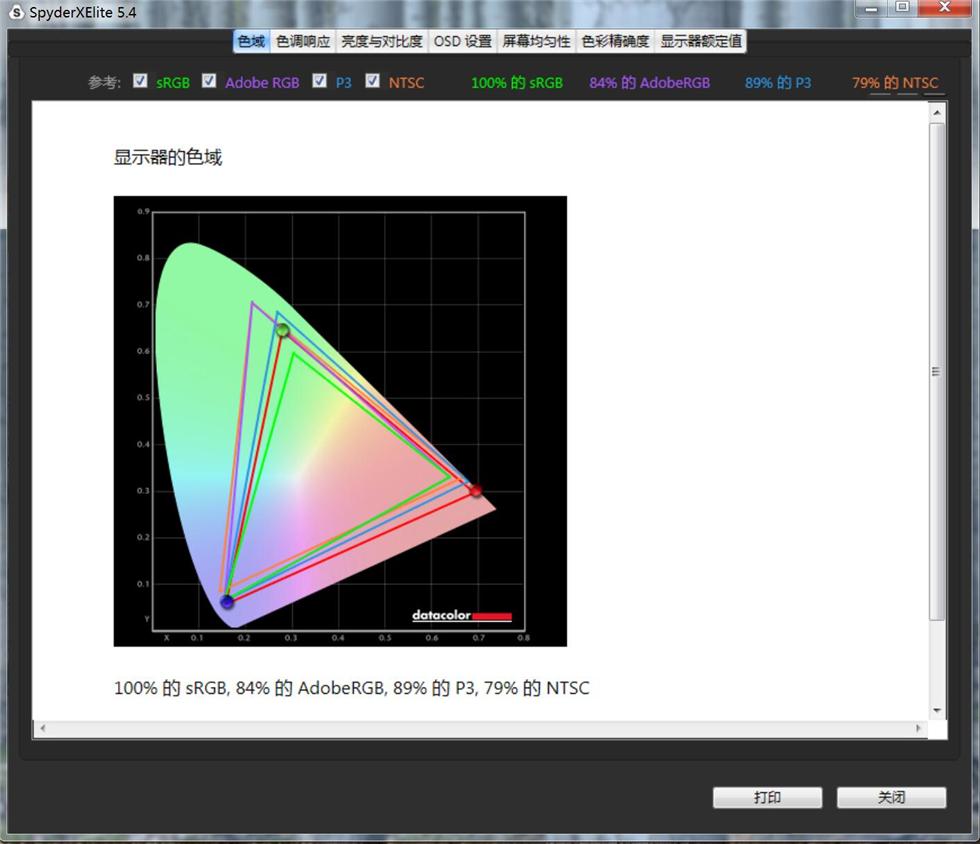Image resolution: width=980 pixels, height=844 pixels.
Task: Click the horizontal scrollbar right arrow
Action: [918, 728]
